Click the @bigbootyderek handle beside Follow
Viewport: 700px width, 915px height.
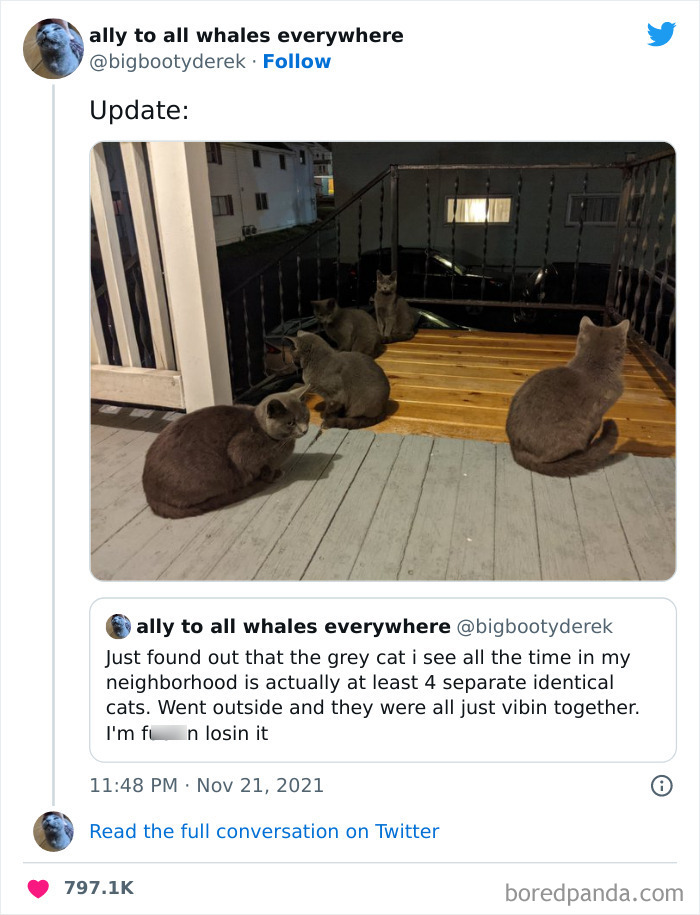[x=167, y=61]
